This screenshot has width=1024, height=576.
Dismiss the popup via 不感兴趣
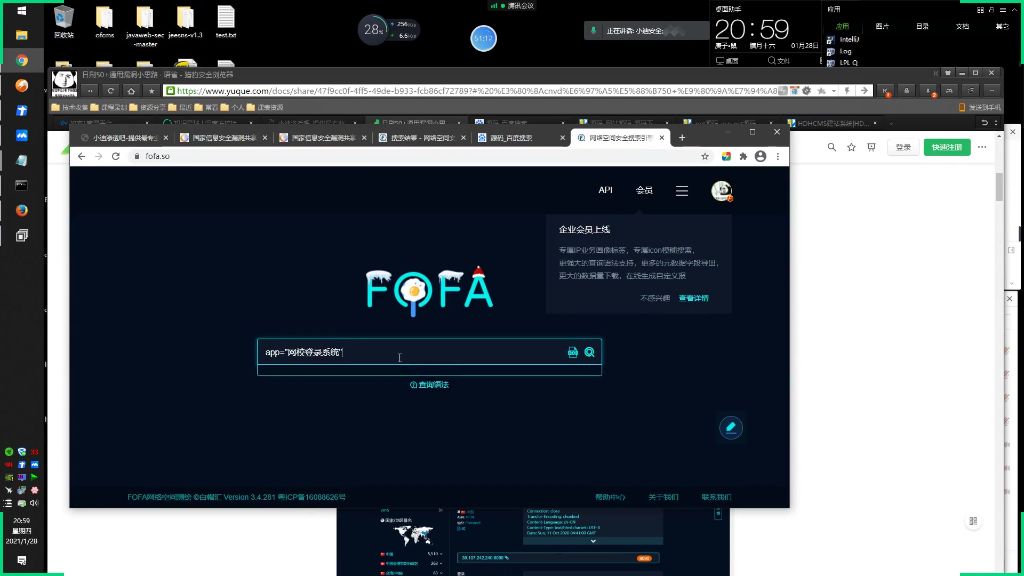654,298
